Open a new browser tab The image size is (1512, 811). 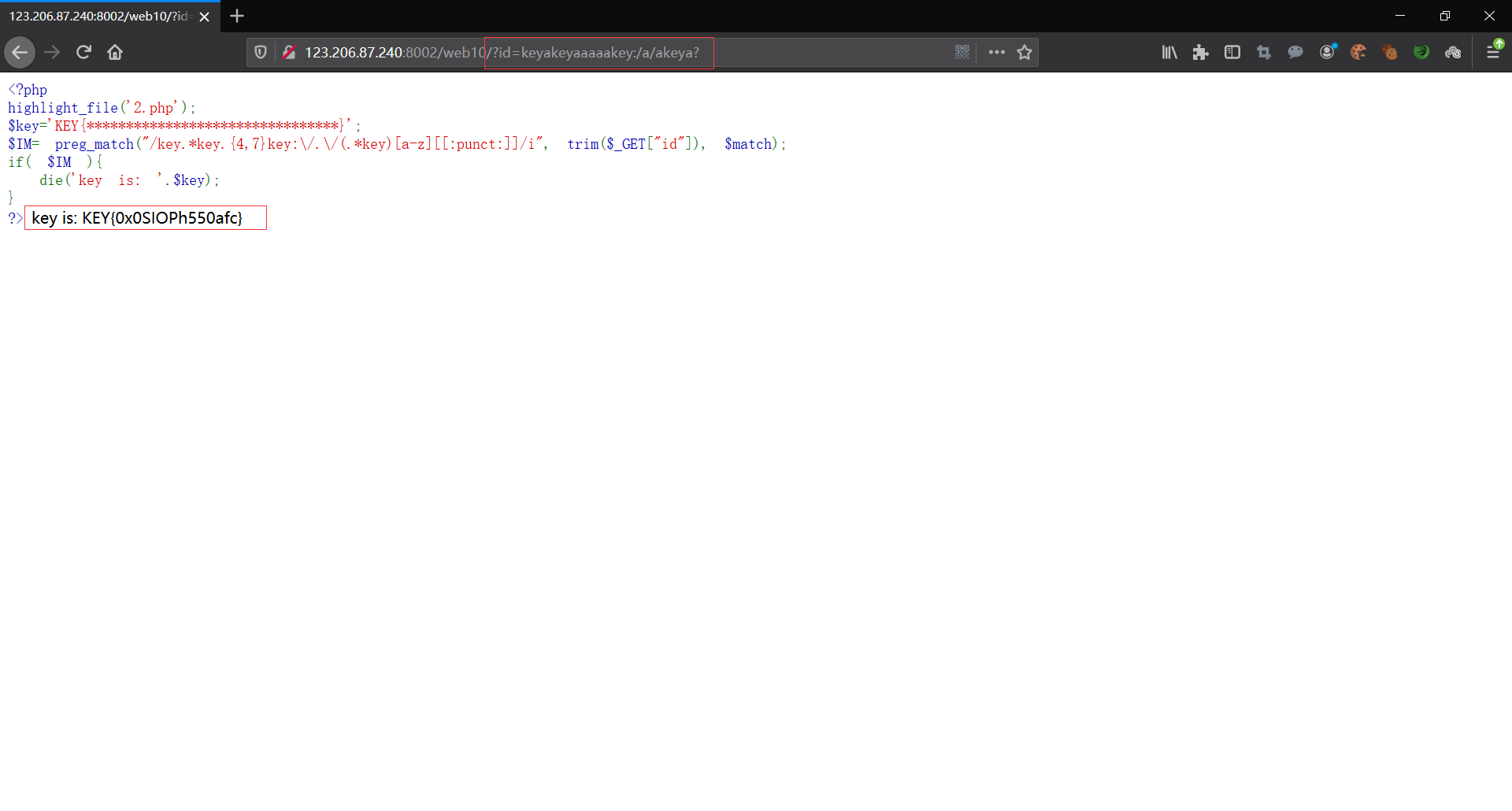pyautogui.click(x=236, y=16)
